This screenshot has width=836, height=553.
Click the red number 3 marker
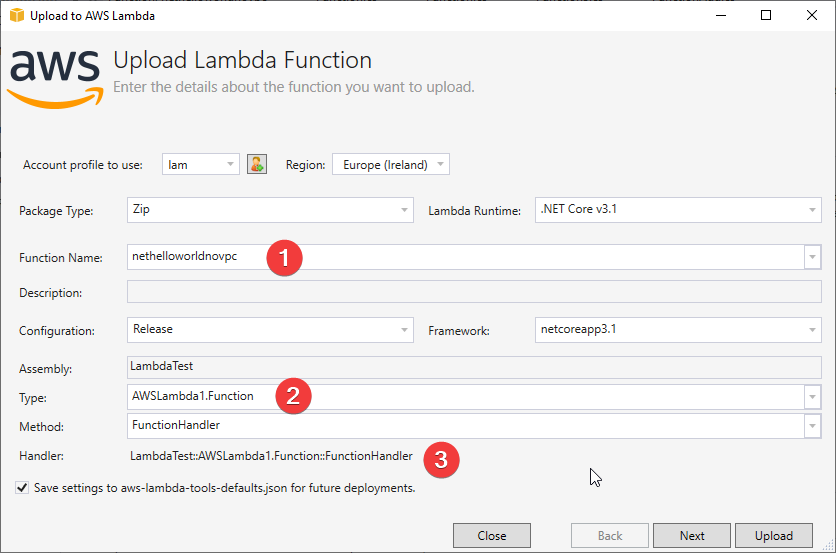pyautogui.click(x=441, y=460)
